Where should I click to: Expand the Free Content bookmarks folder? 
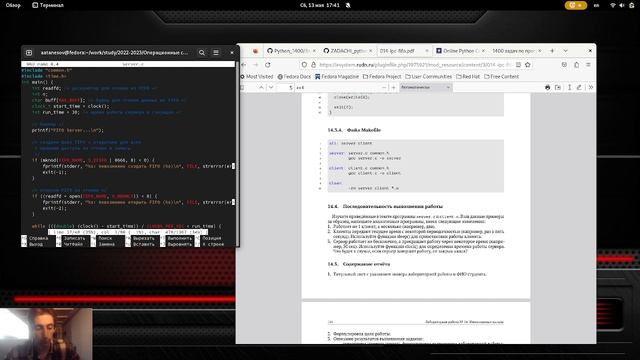point(501,76)
